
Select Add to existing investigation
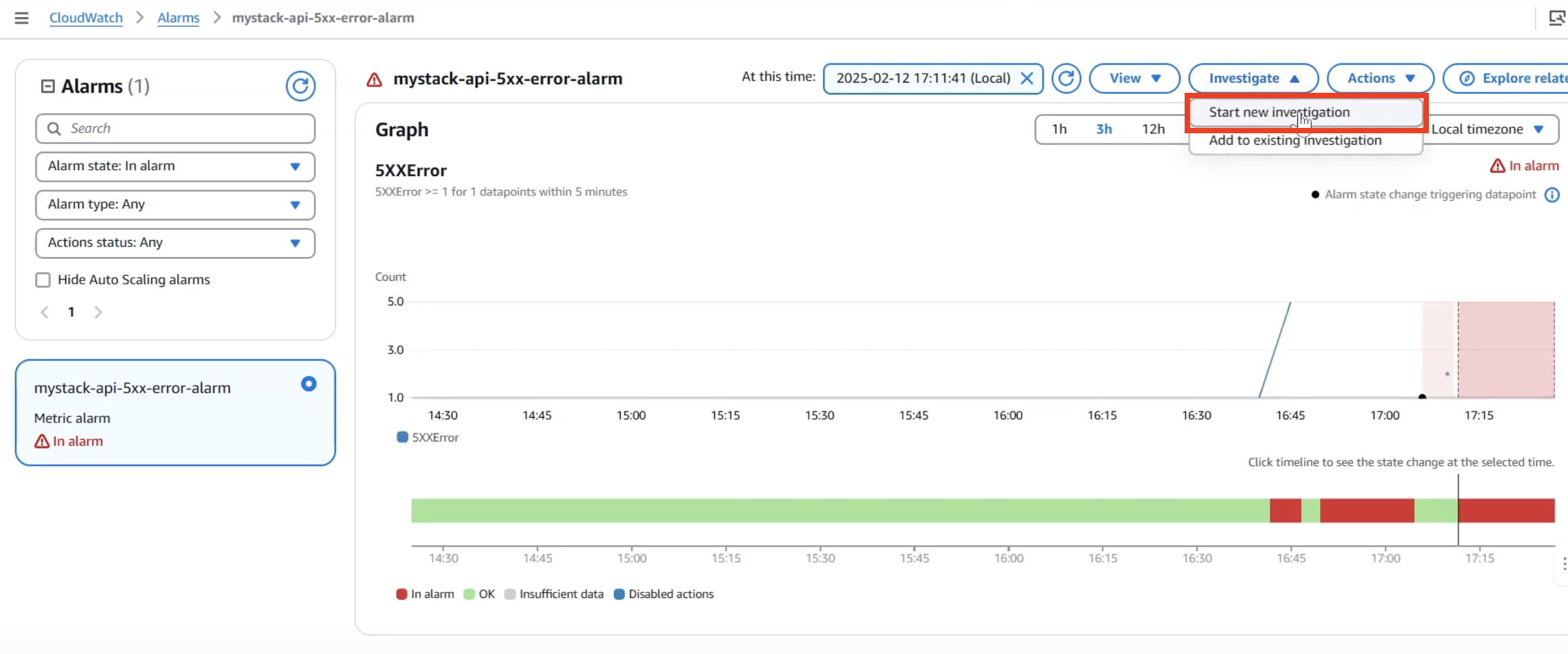tap(1295, 141)
